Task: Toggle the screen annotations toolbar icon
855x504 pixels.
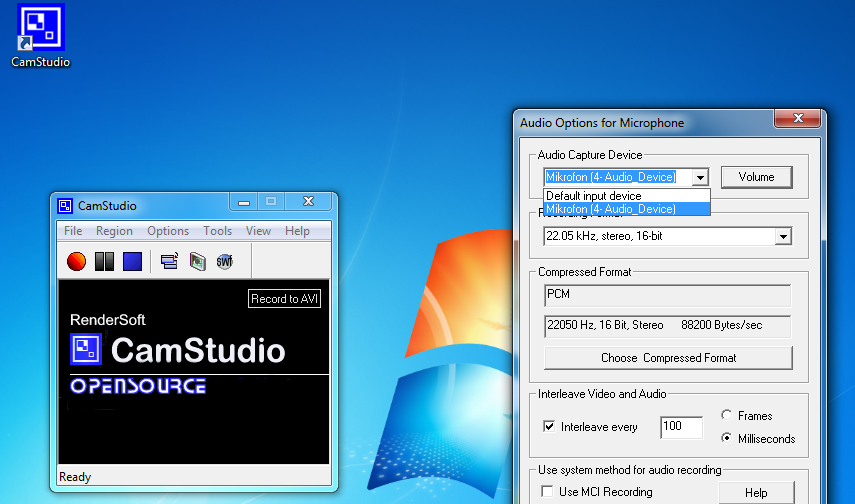Action: (170, 261)
